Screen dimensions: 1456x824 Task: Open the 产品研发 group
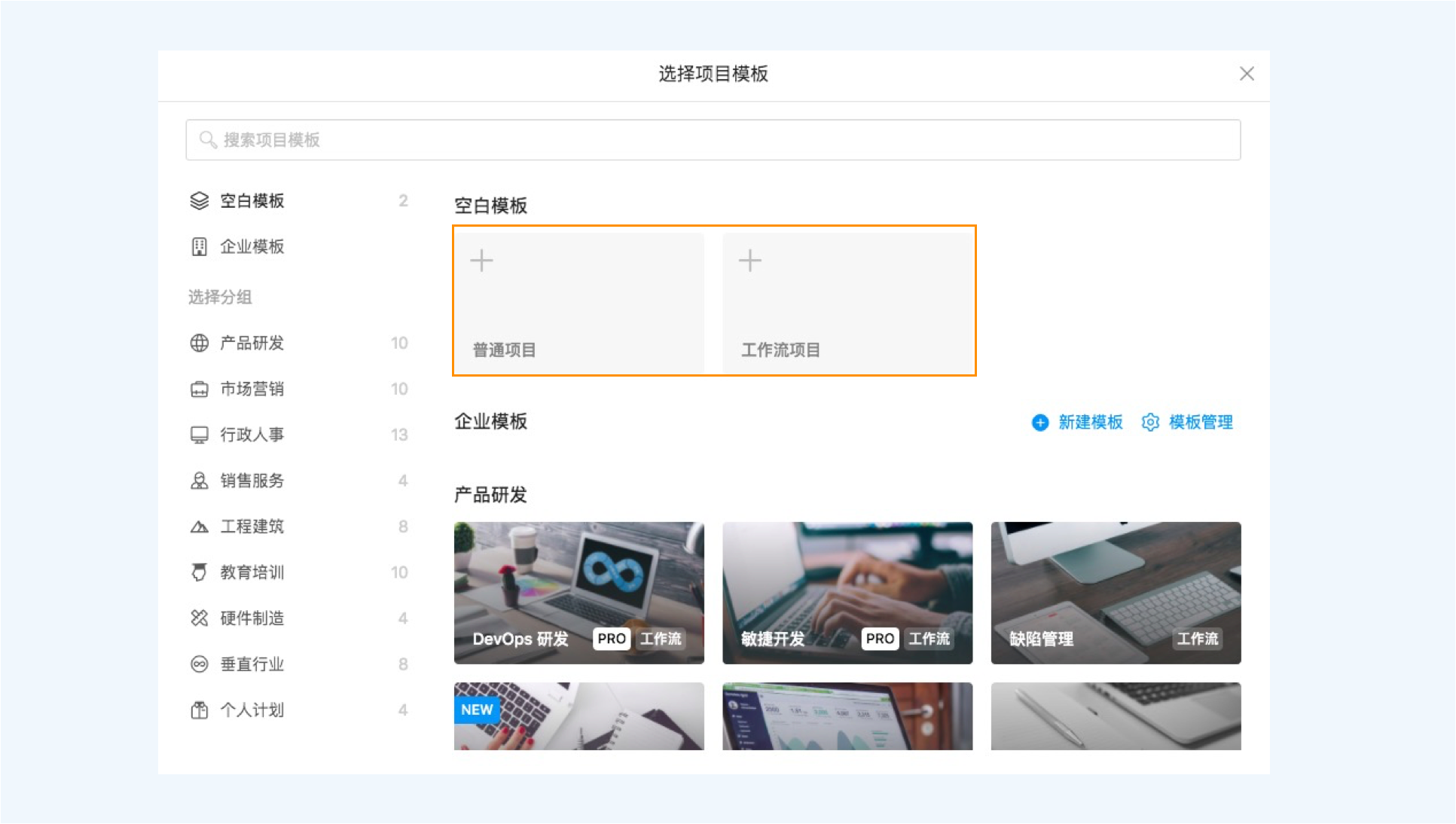pos(299,343)
